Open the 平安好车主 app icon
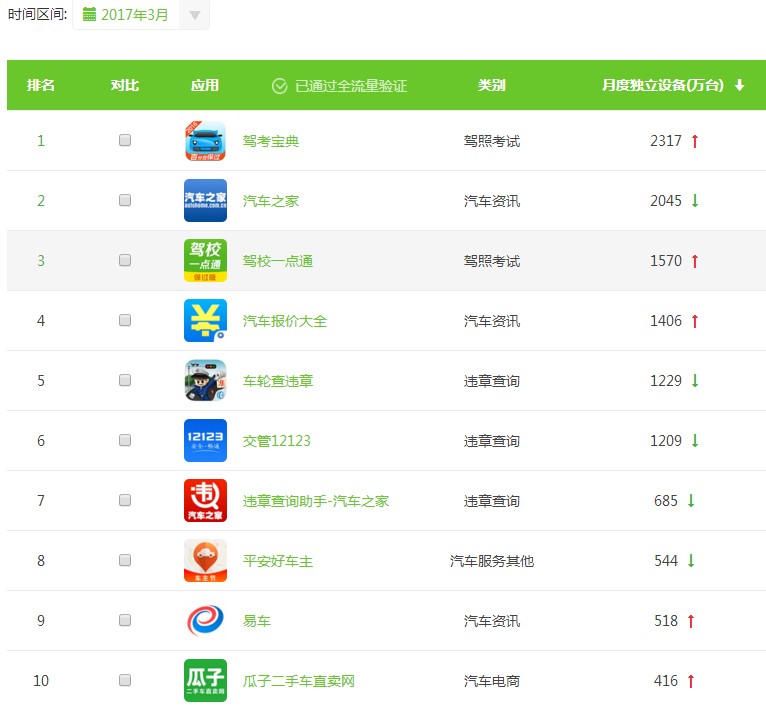This screenshot has width=766, height=706. coord(205,560)
